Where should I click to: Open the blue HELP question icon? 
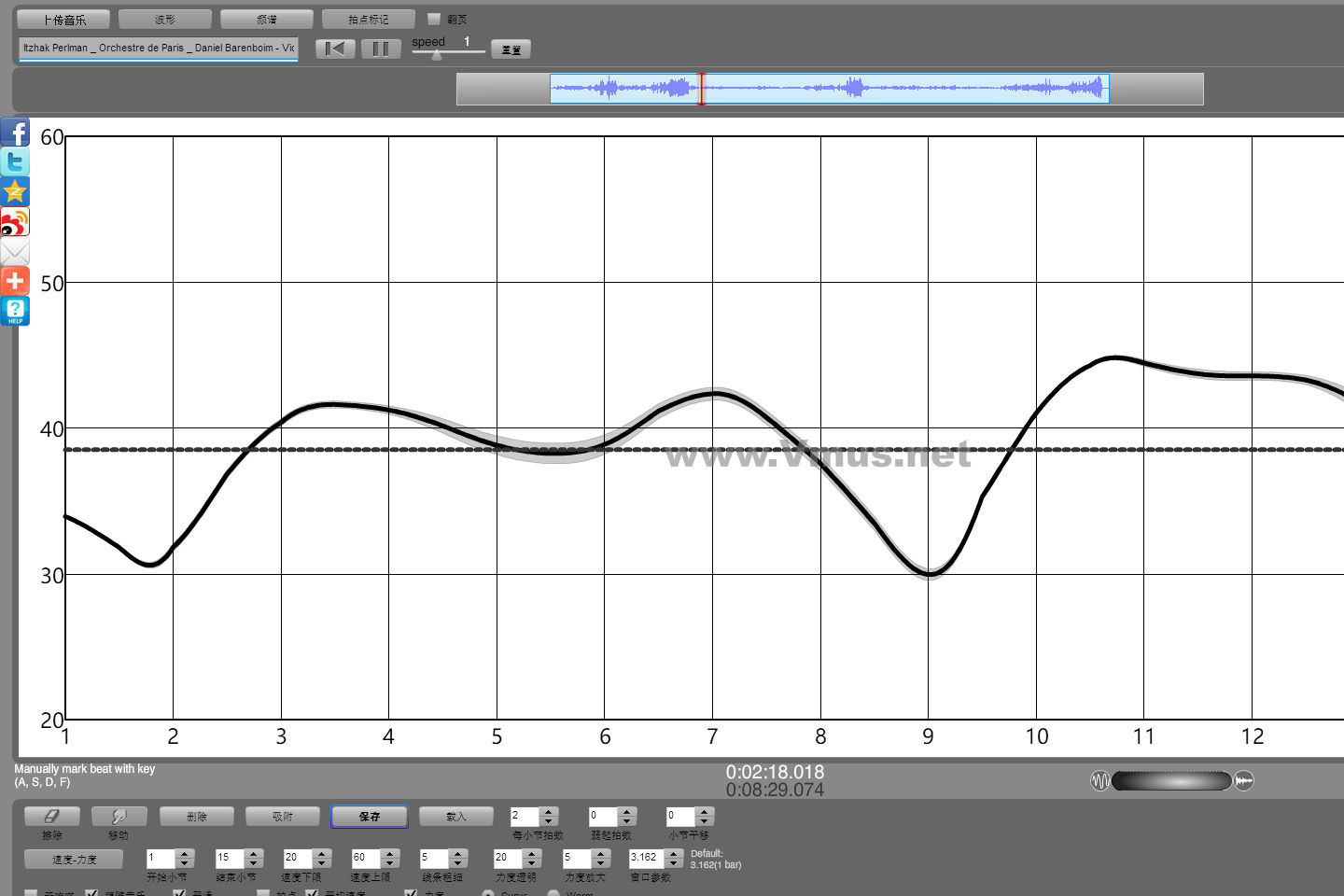(15, 311)
